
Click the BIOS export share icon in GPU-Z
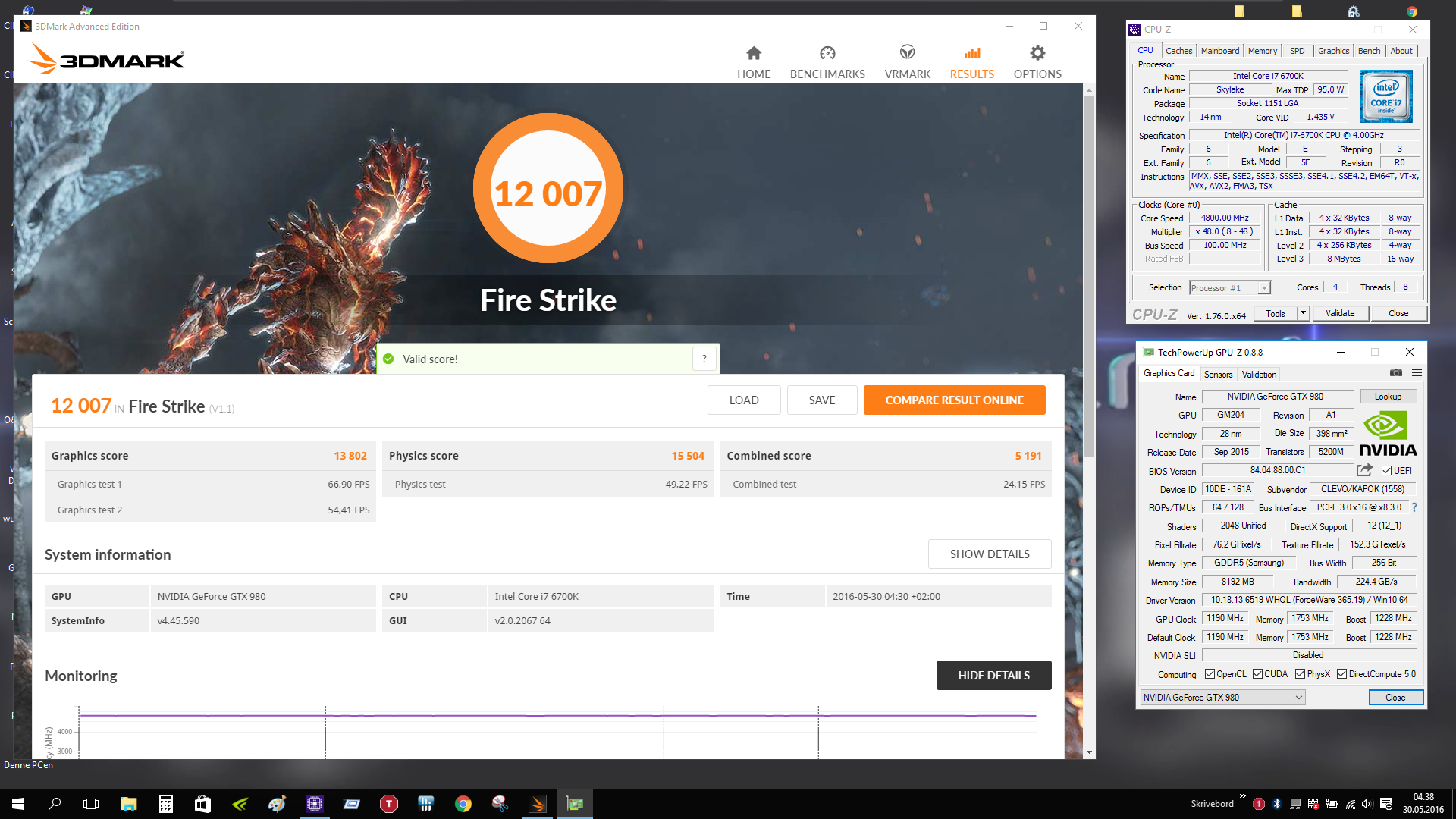(x=1364, y=470)
